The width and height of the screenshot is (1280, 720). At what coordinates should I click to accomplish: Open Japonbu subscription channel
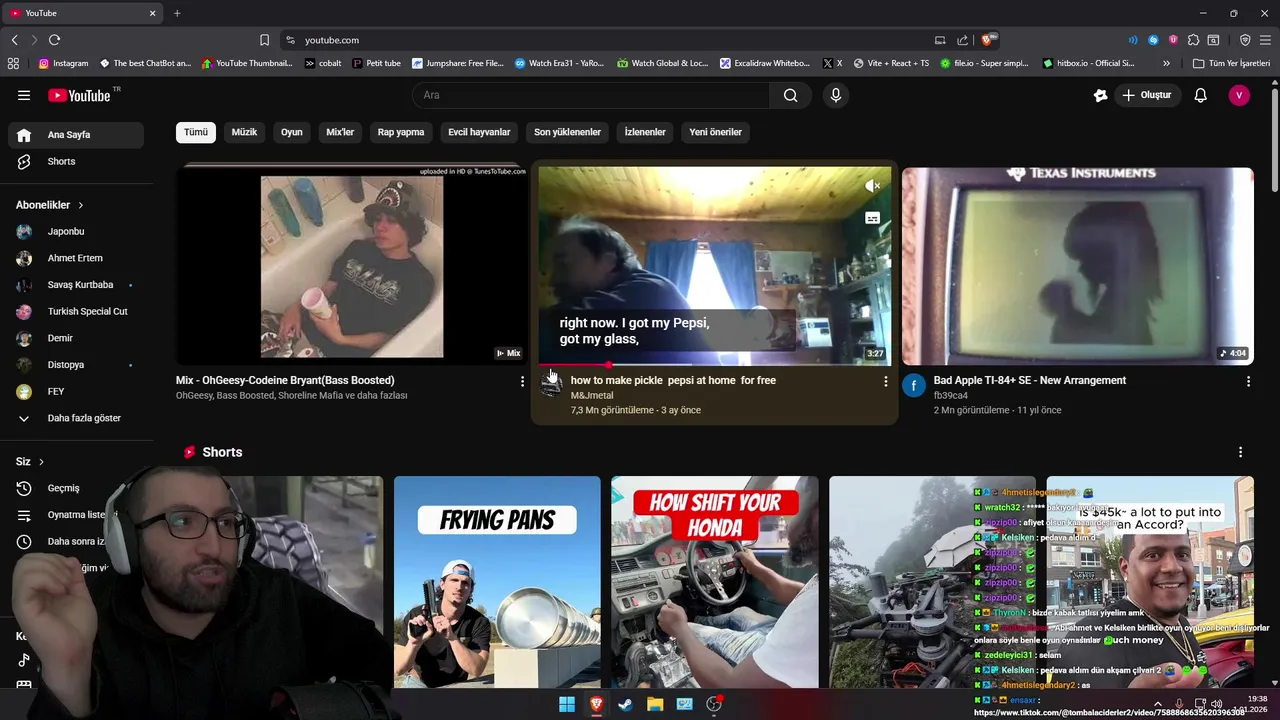pos(76,231)
